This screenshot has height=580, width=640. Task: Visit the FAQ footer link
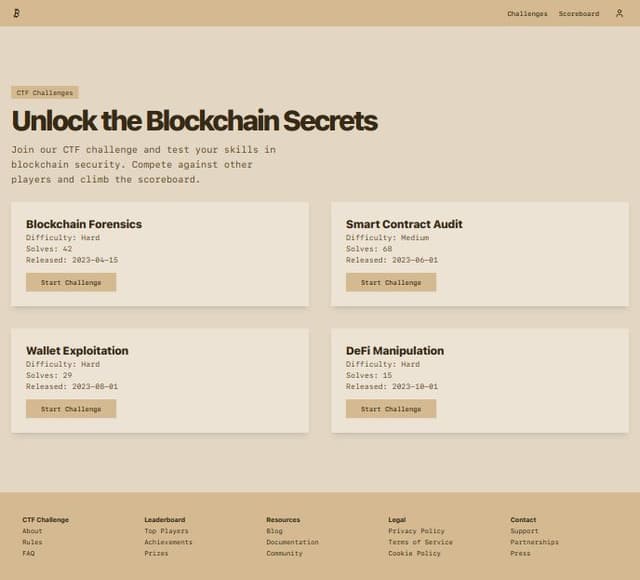click(29, 553)
